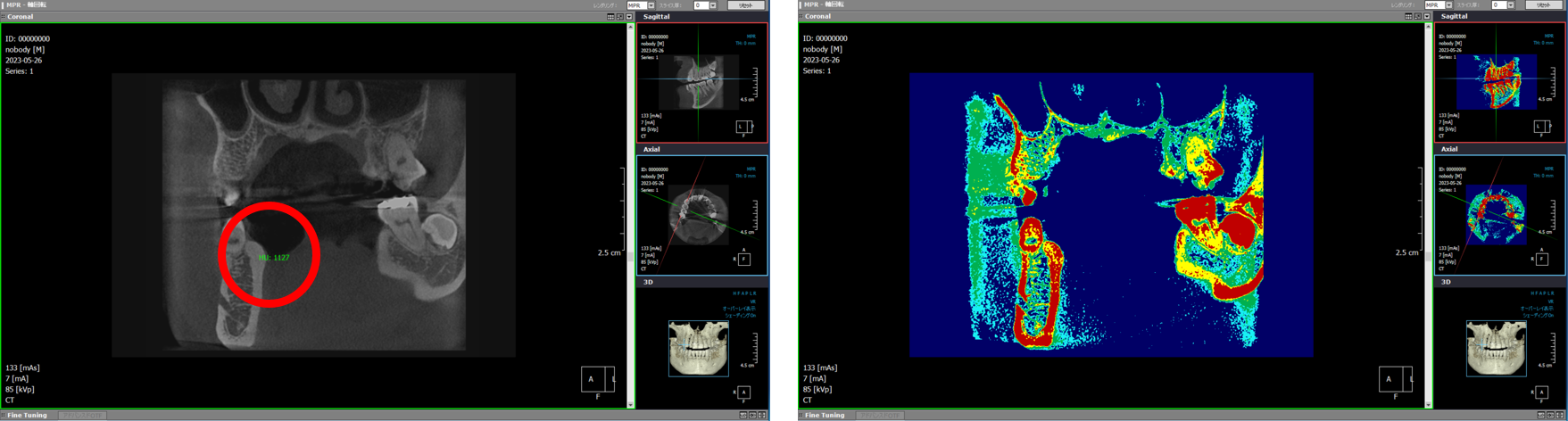
Task: Click the A/L orientation cube in right Coronal view
Action: pos(1395,379)
